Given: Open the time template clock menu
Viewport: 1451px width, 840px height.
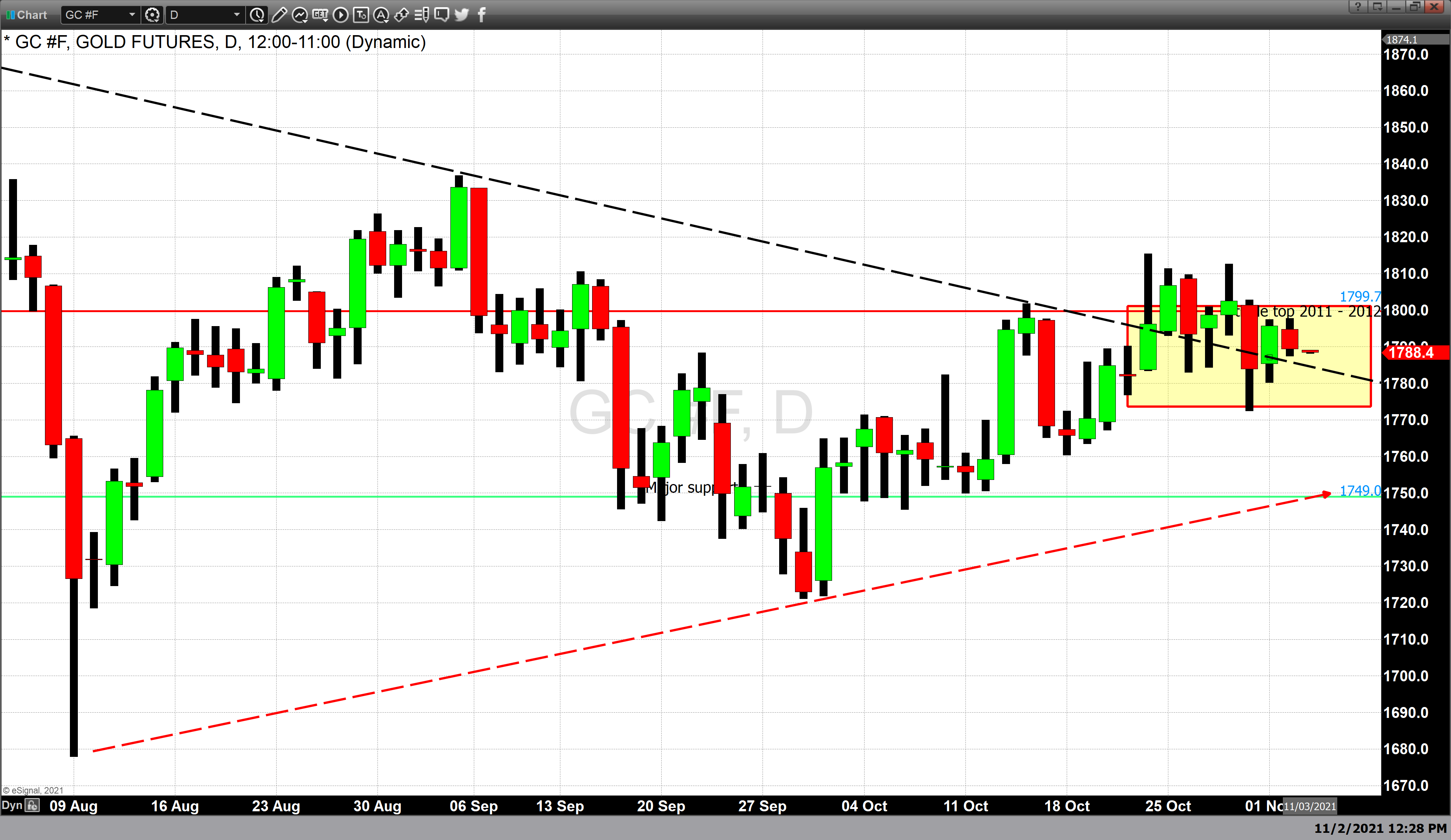Looking at the screenshot, I should 257,15.
